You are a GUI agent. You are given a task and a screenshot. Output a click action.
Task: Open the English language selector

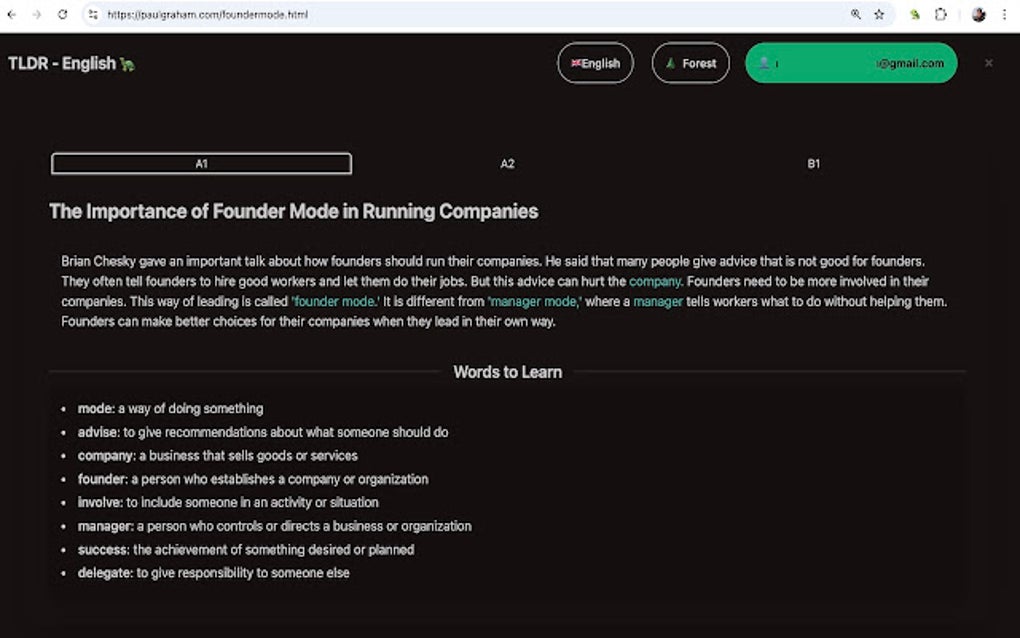(595, 63)
